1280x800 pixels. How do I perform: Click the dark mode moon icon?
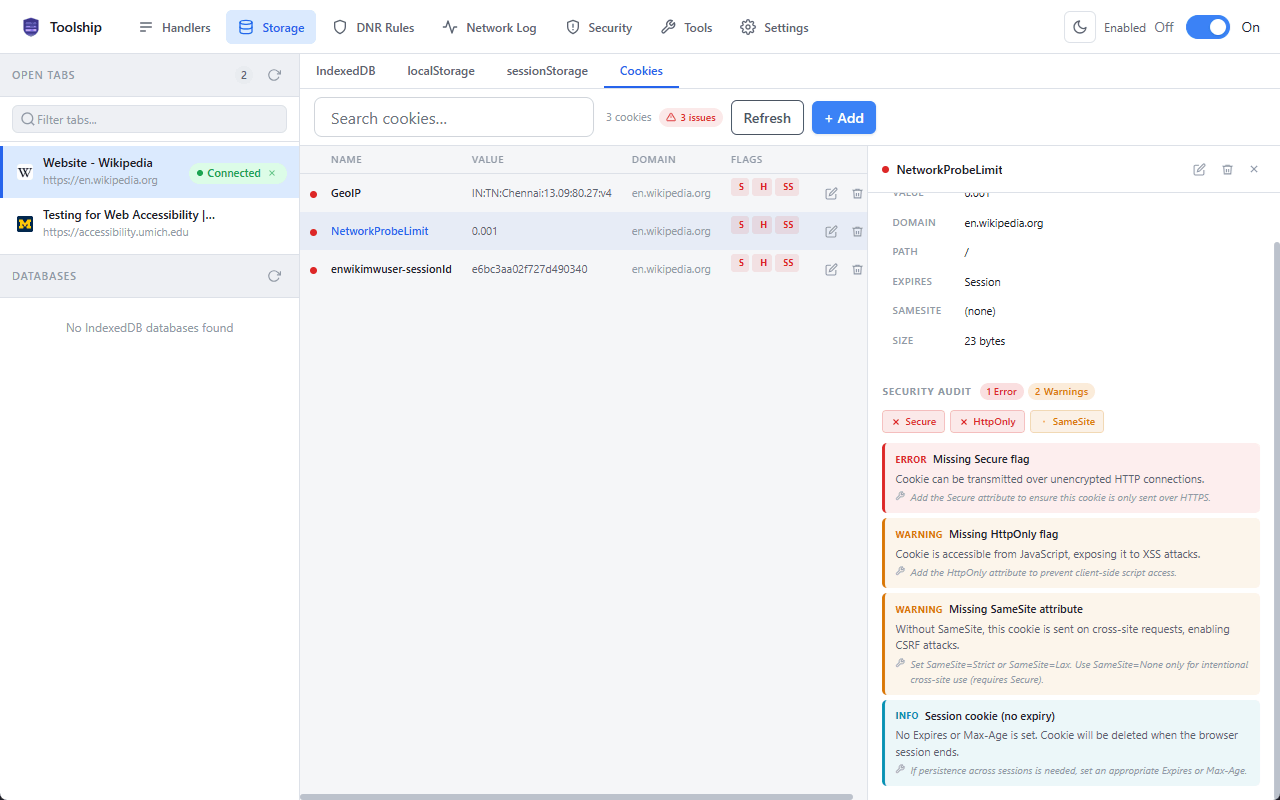(x=1080, y=27)
